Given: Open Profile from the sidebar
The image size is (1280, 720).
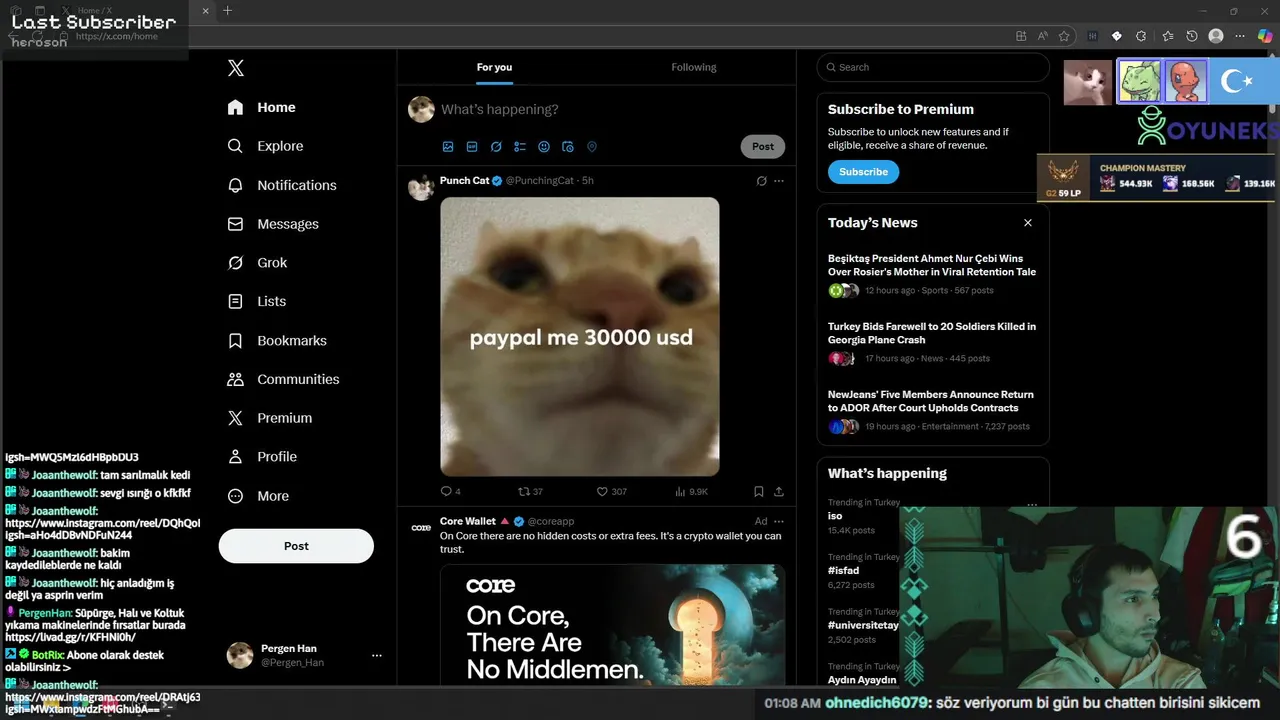Looking at the screenshot, I should 262,456.
